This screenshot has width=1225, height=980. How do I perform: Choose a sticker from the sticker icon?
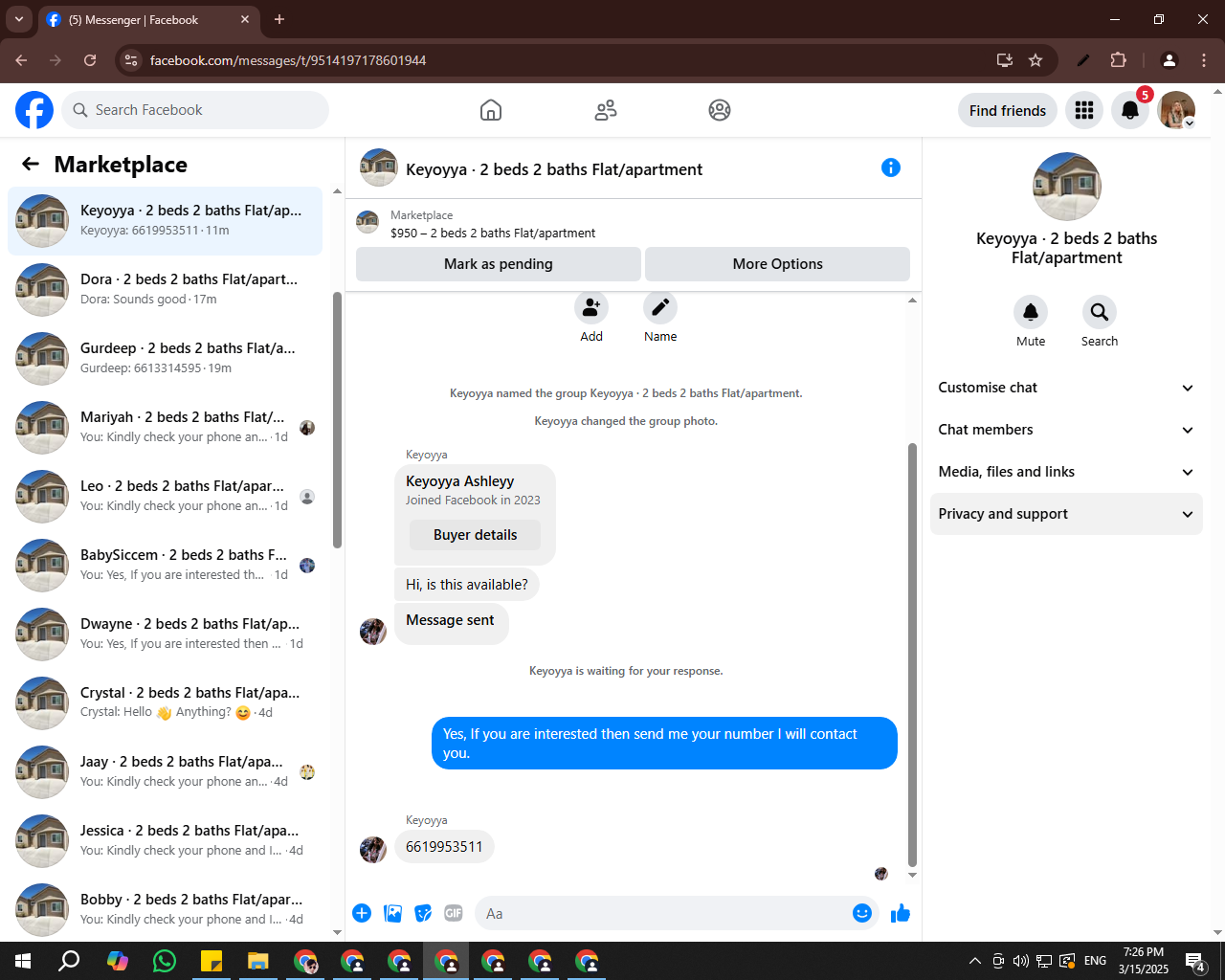pos(423,913)
